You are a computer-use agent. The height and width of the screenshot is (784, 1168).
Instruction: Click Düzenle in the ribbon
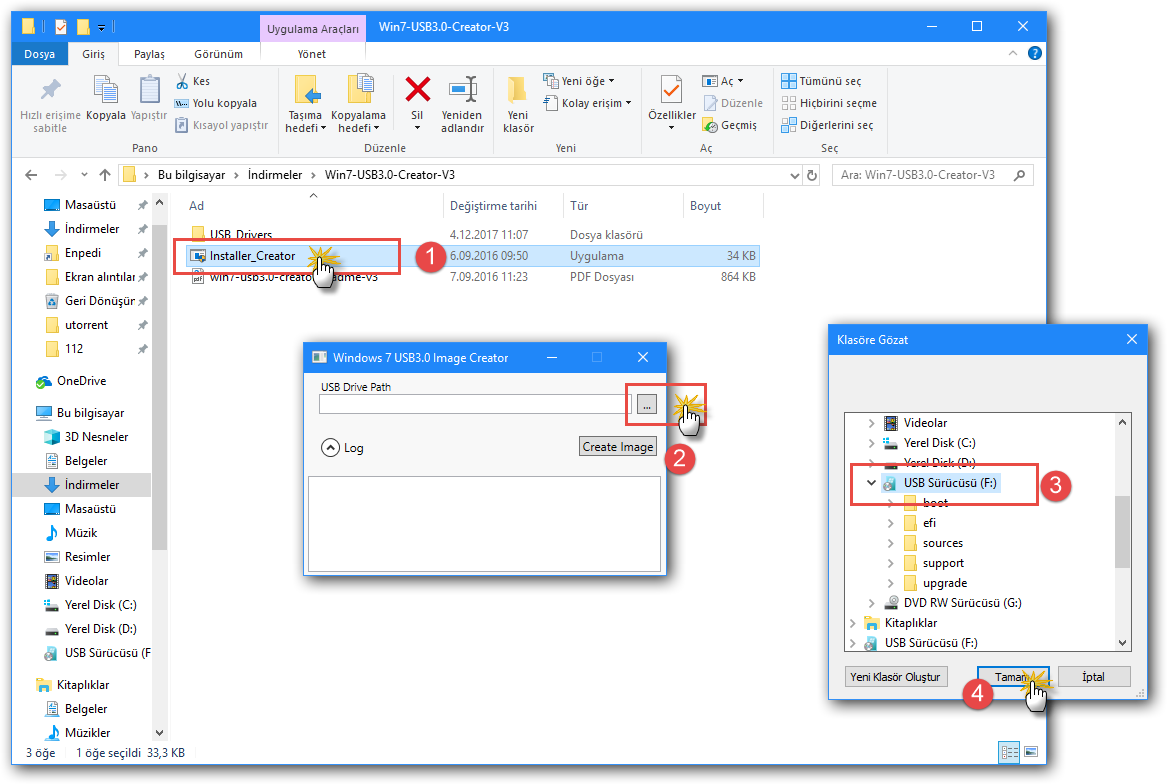click(x=733, y=104)
